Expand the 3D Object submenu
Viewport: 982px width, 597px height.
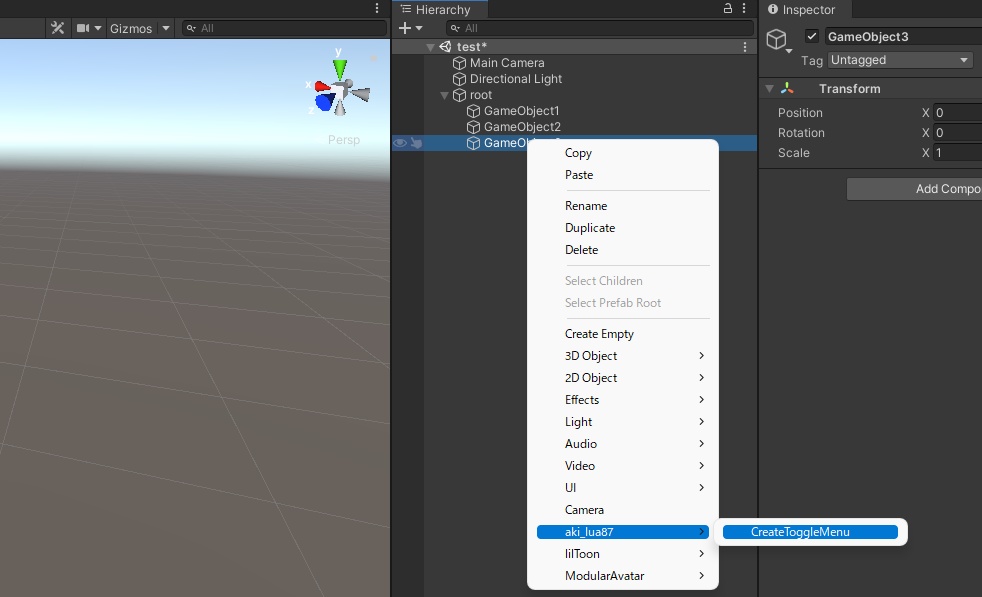point(623,356)
